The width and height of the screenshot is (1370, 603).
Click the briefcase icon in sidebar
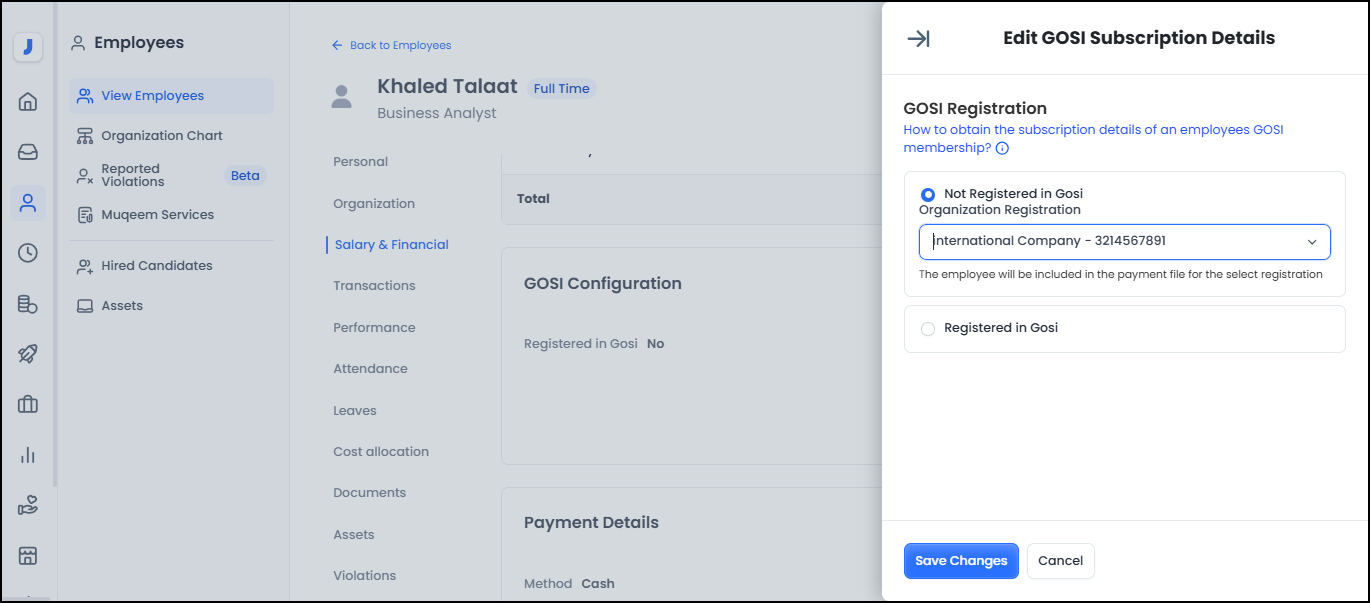pos(28,404)
